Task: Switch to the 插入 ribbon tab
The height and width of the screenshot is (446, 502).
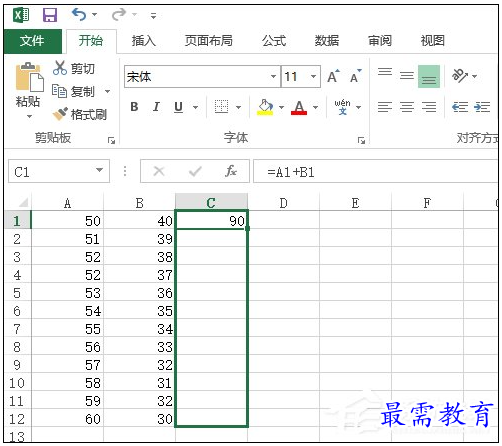Action: pos(144,41)
